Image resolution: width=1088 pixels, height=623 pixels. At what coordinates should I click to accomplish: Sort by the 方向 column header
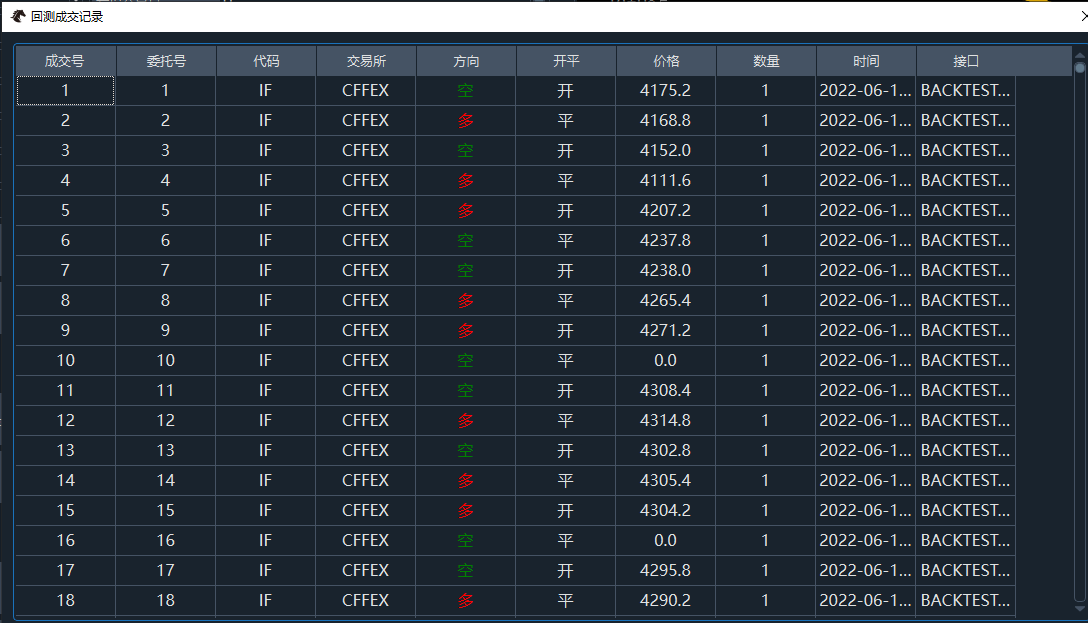click(x=466, y=61)
